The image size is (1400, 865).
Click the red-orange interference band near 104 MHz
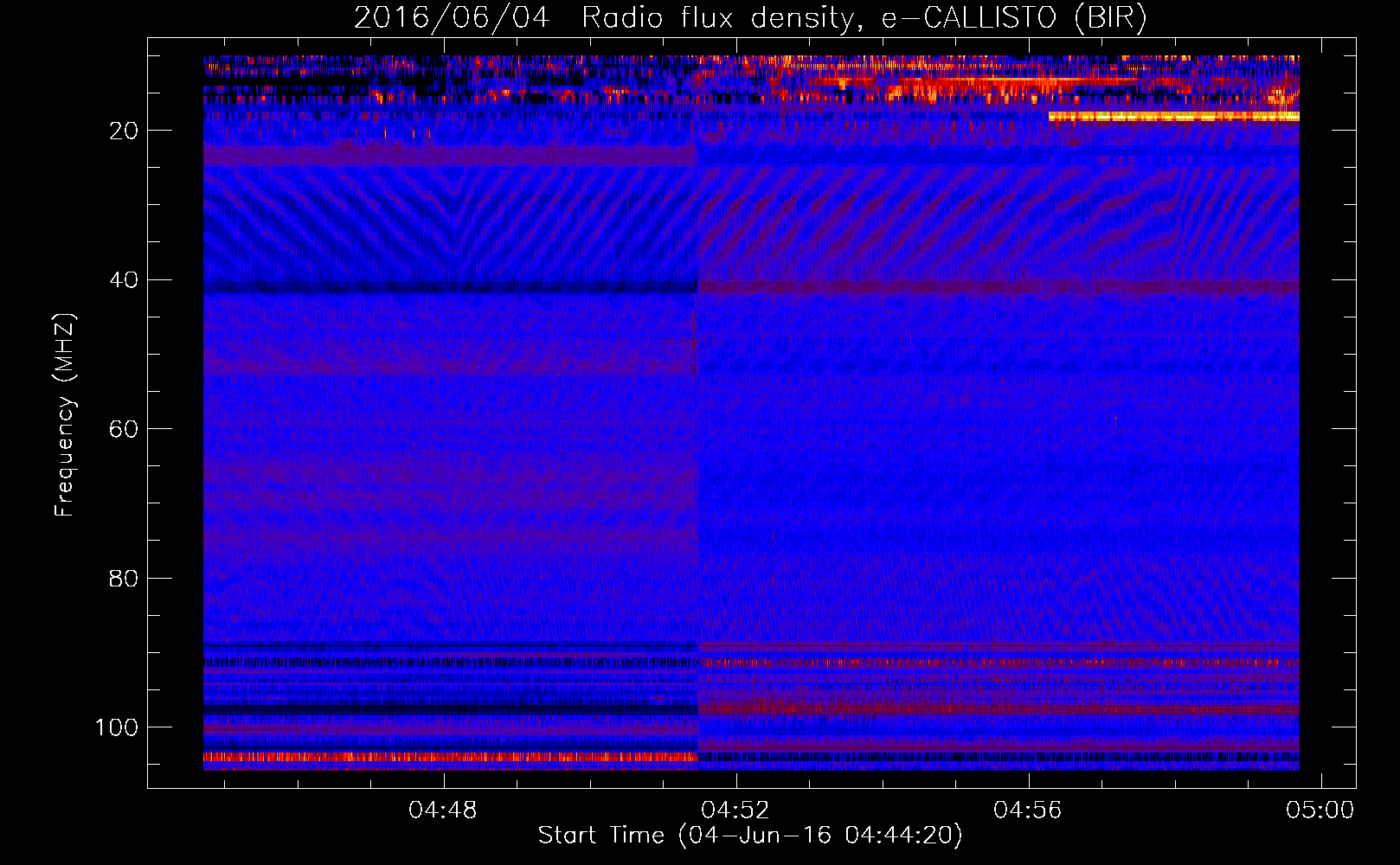451,757
